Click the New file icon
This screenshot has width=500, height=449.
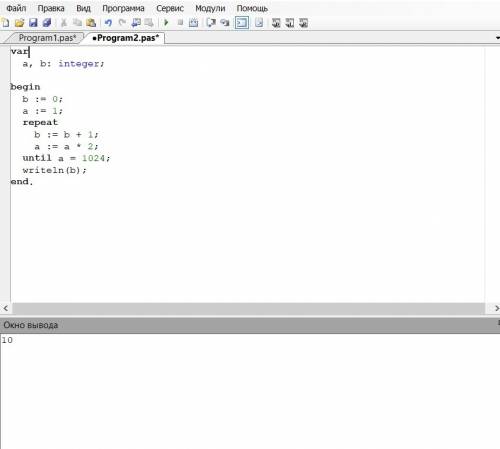point(6,23)
